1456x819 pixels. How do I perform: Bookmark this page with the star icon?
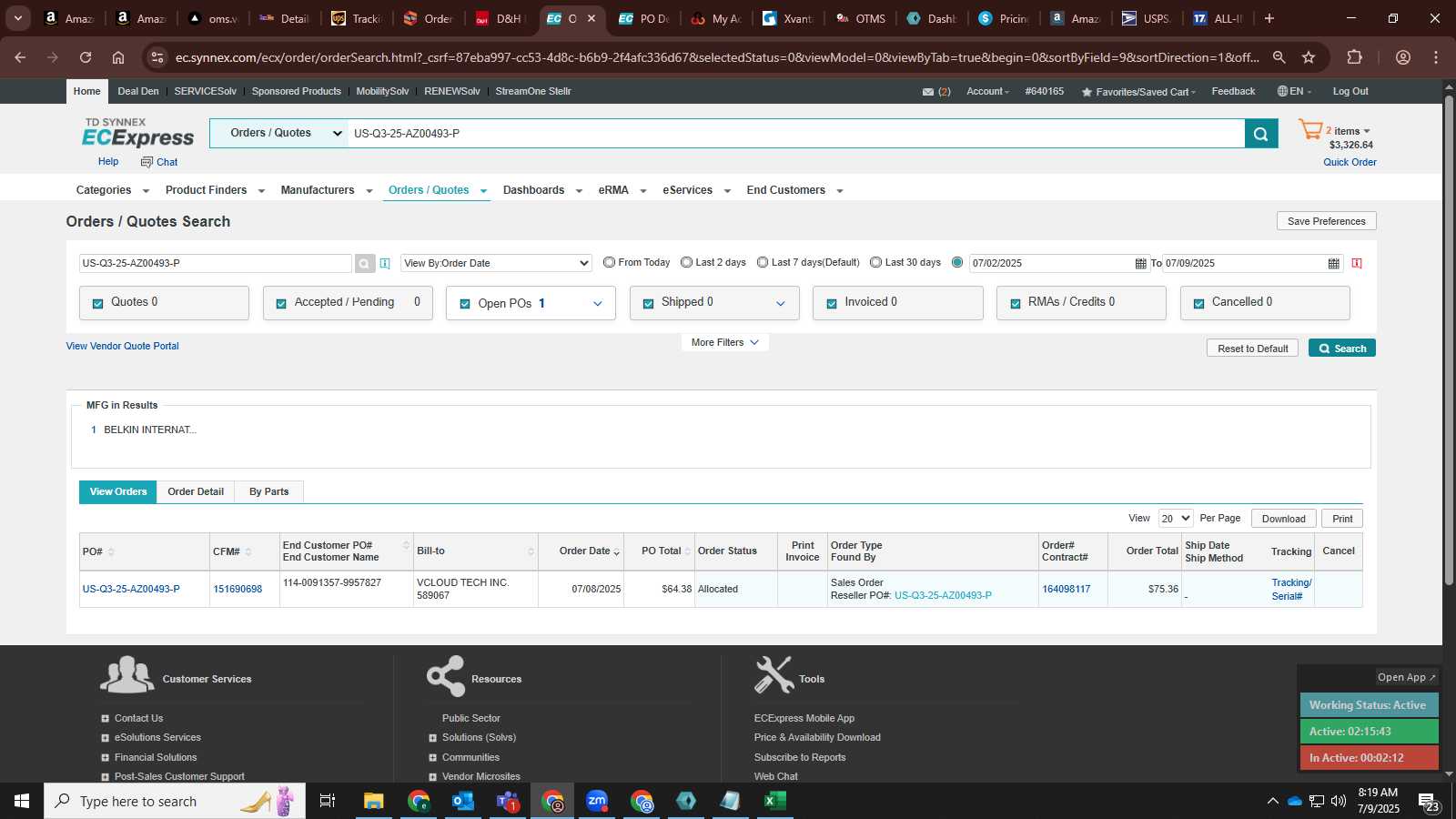point(1309,57)
